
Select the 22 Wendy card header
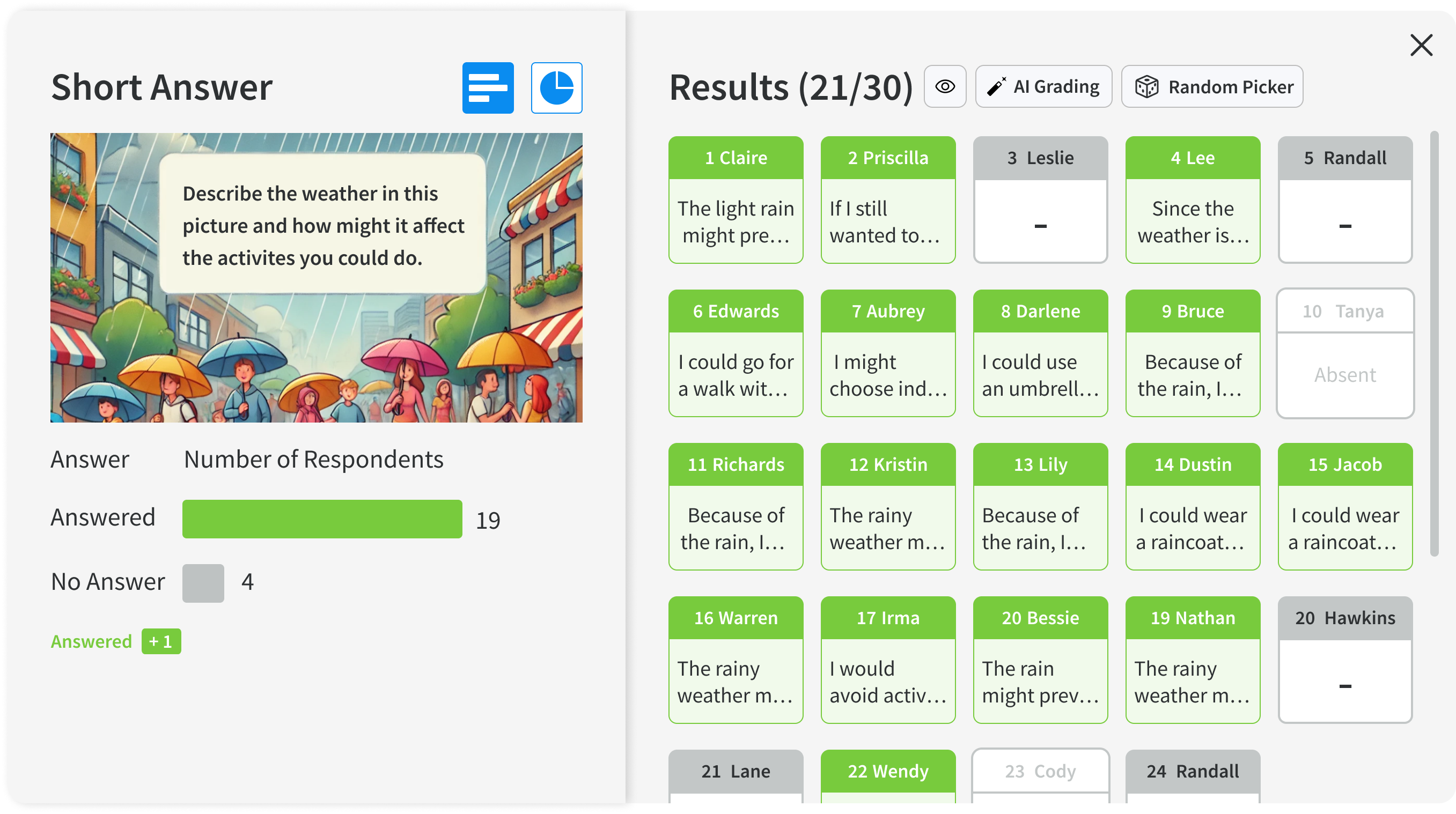887,771
